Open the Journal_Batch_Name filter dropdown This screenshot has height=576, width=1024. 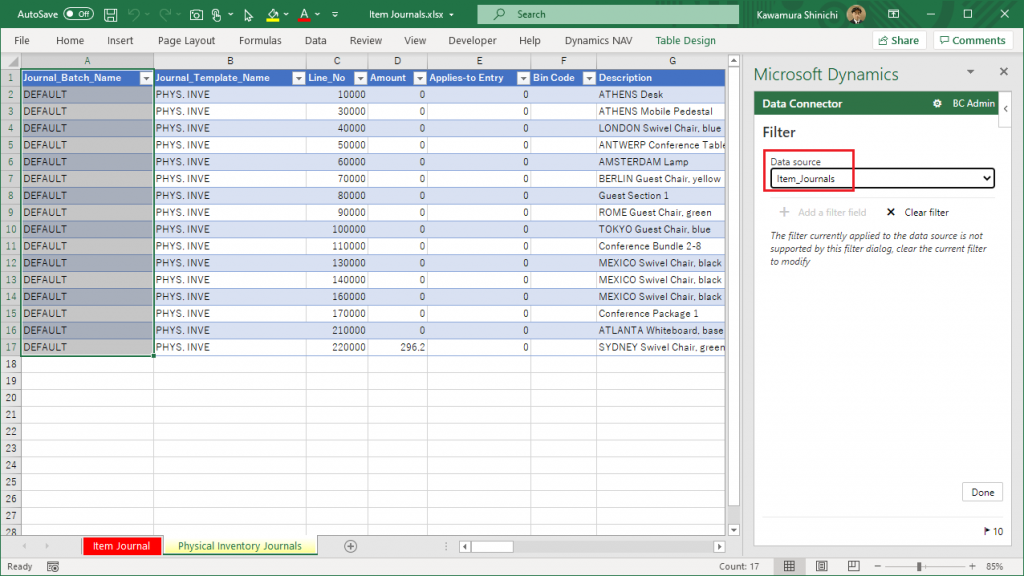(x=146, y=78)
